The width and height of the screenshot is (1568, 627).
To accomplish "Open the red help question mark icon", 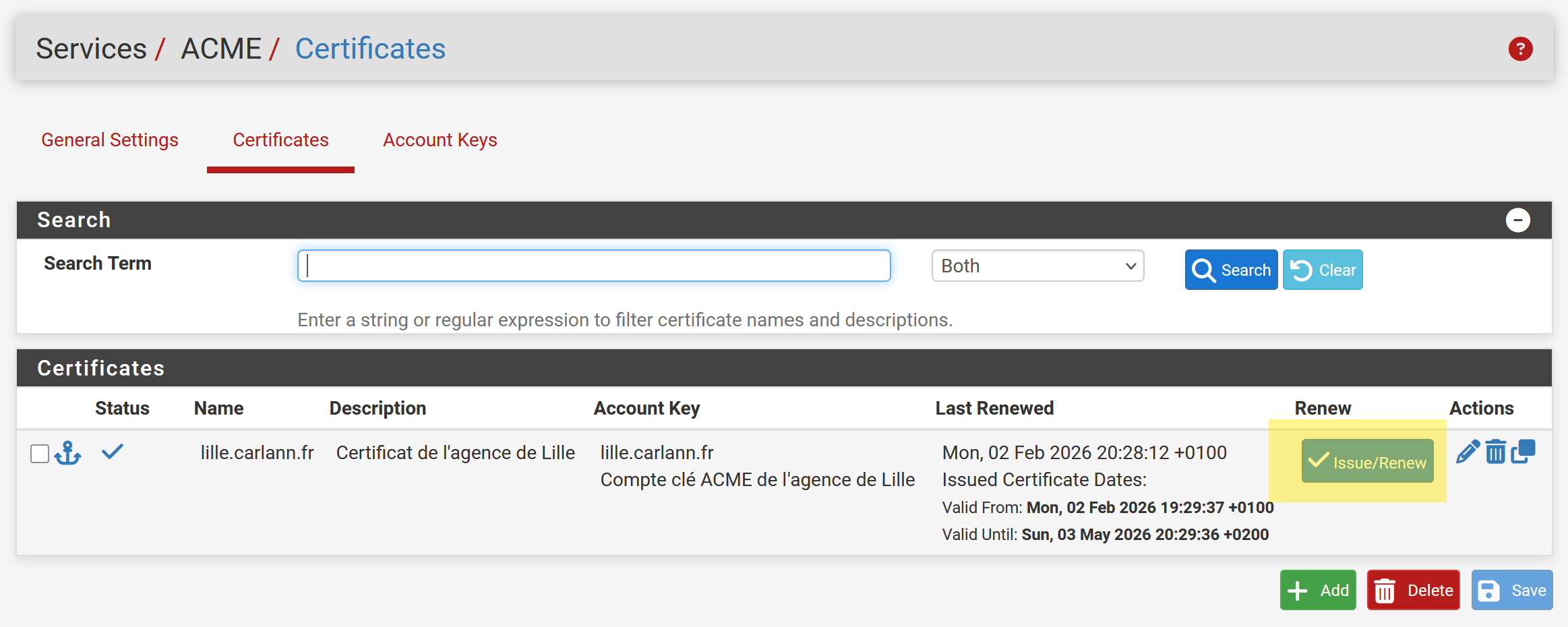I will coord(1520,49).
